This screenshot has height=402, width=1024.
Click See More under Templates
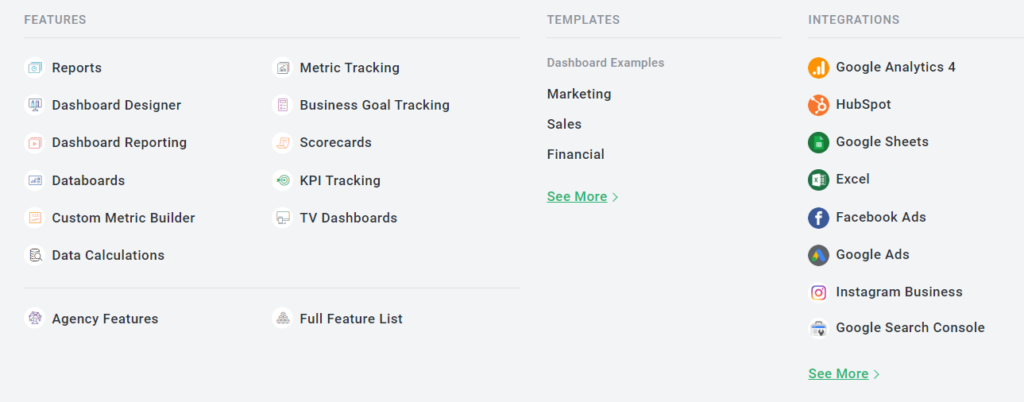pyautogui.click(x=583, y=196)
